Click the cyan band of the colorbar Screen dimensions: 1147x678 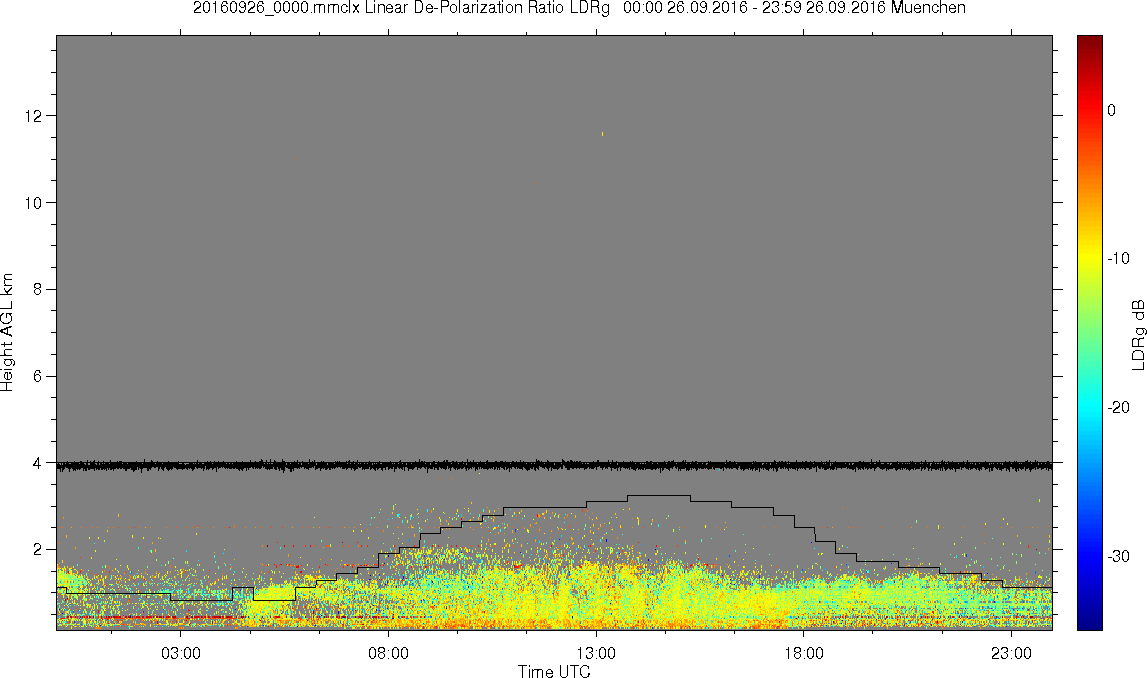point(1089,407)
